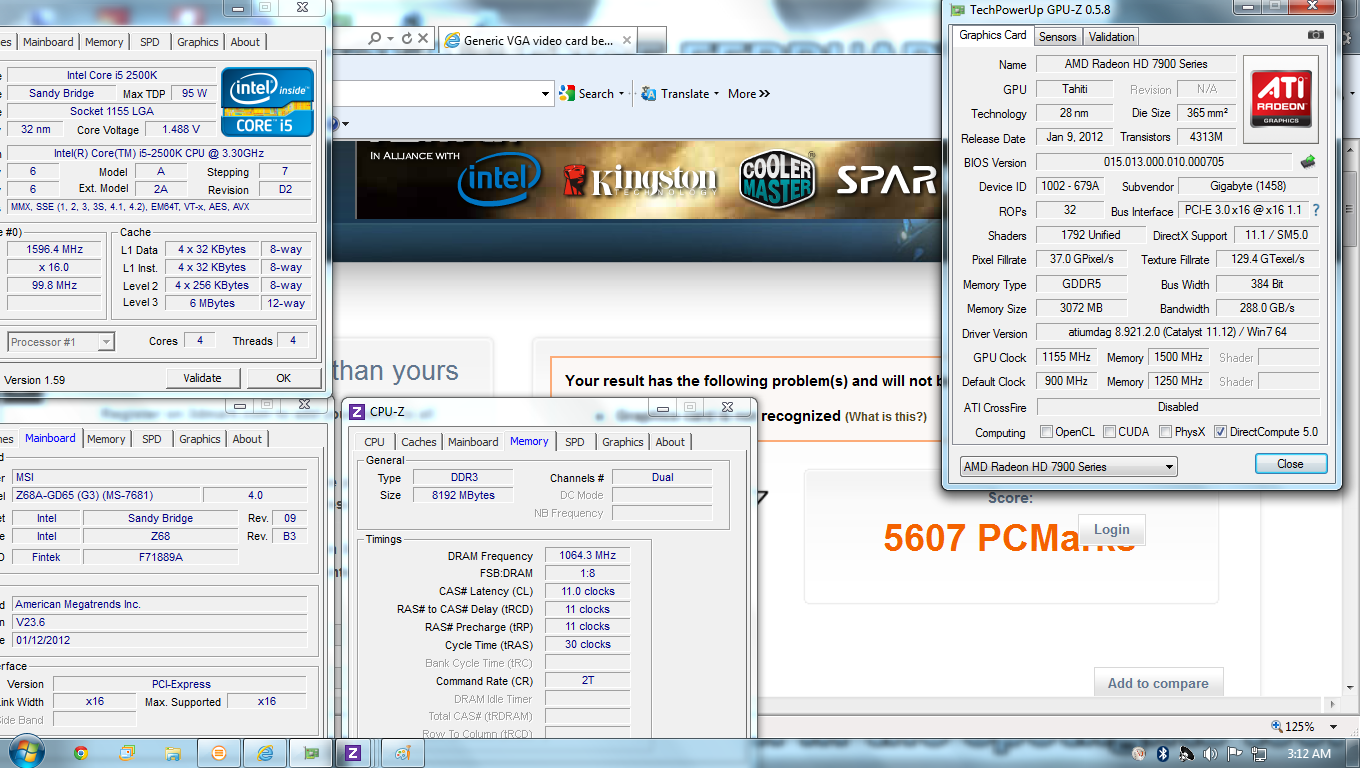
Task: Switch to GPU-Z Sensors tab
Action: coord(1057,37)
